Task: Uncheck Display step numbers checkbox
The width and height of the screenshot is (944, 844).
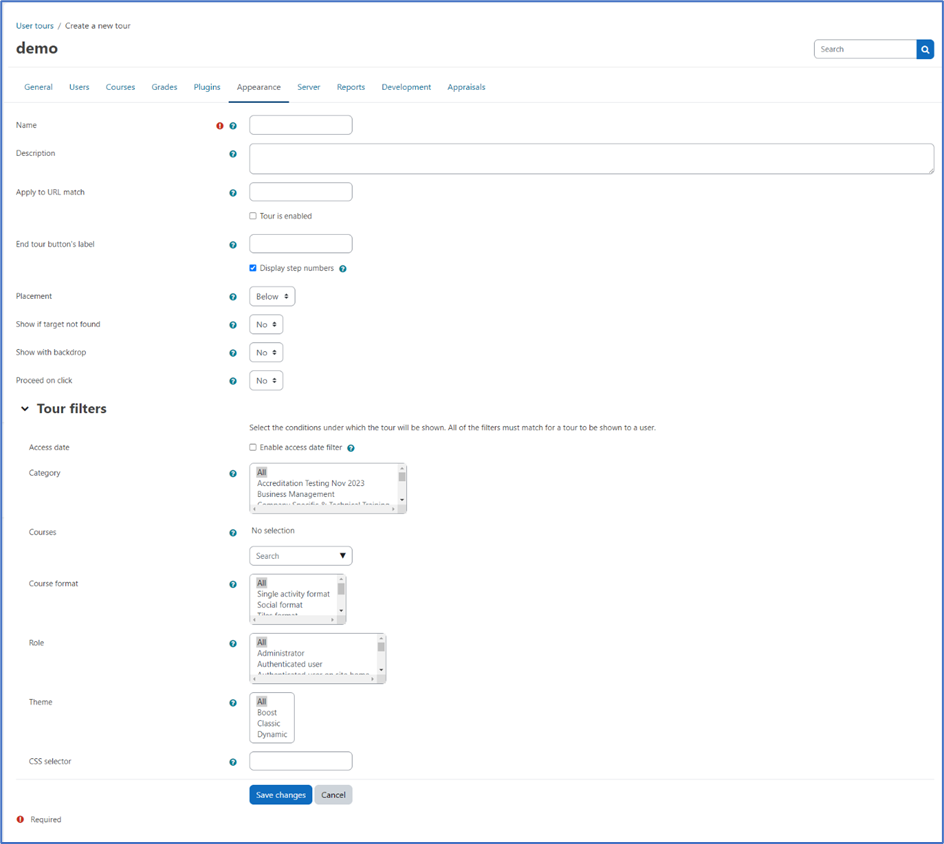Action: click(x=253, y=268)
